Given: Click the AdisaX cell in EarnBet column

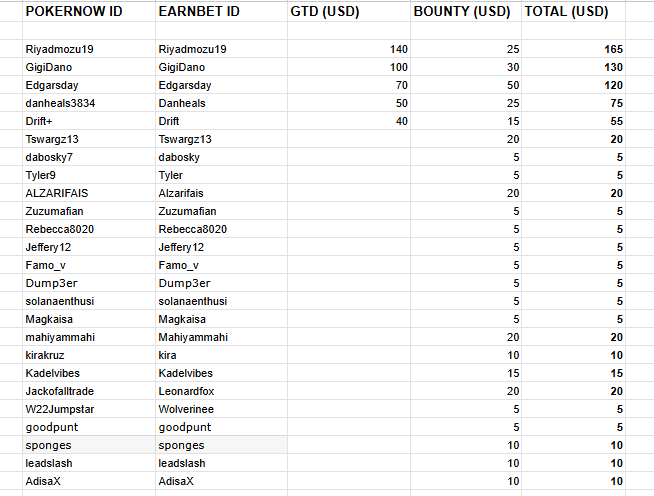Looking at the screenshot, I should [x=220, y=481].
